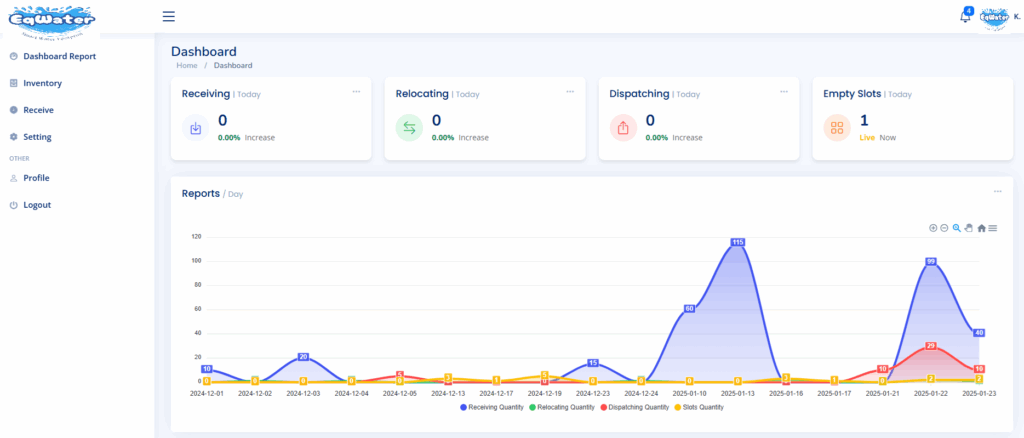This screenshot has width=1024, height=438.
Task: Toggle the sidebar with the hamburger icon
Action: point(168,16)
